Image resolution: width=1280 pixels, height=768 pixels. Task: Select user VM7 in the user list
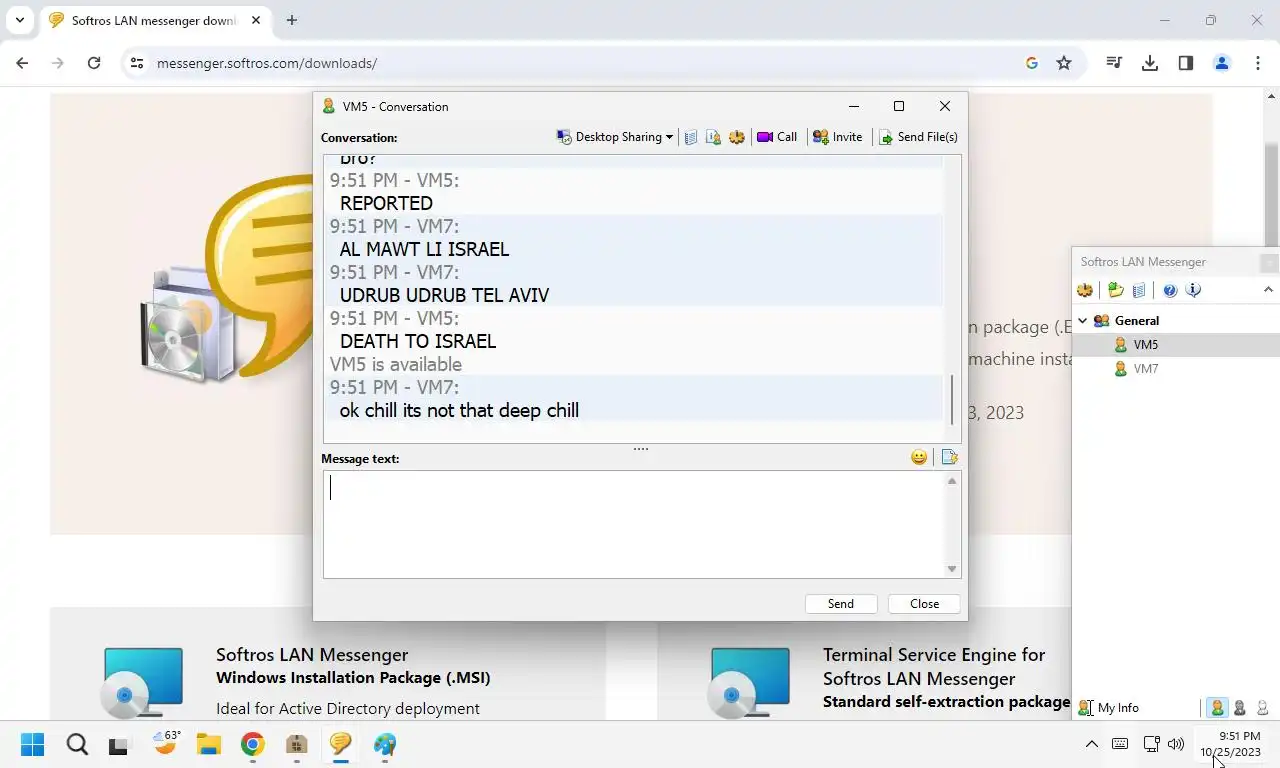coord(1176,369)
